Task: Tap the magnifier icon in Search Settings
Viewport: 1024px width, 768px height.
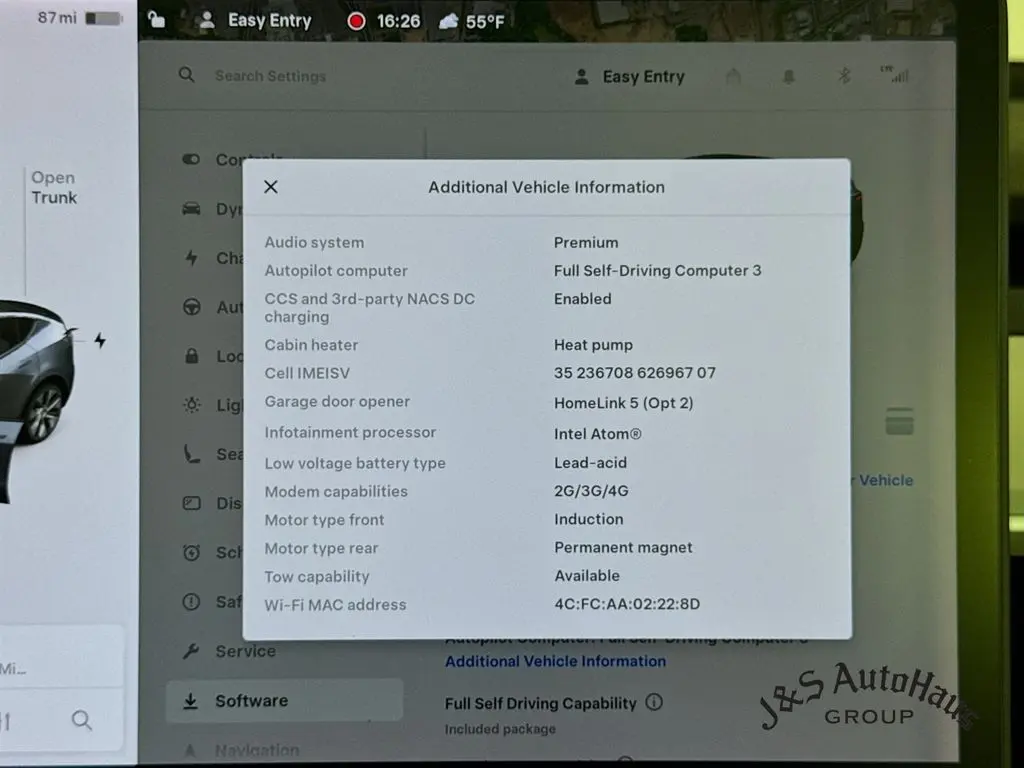Action: 187,75
